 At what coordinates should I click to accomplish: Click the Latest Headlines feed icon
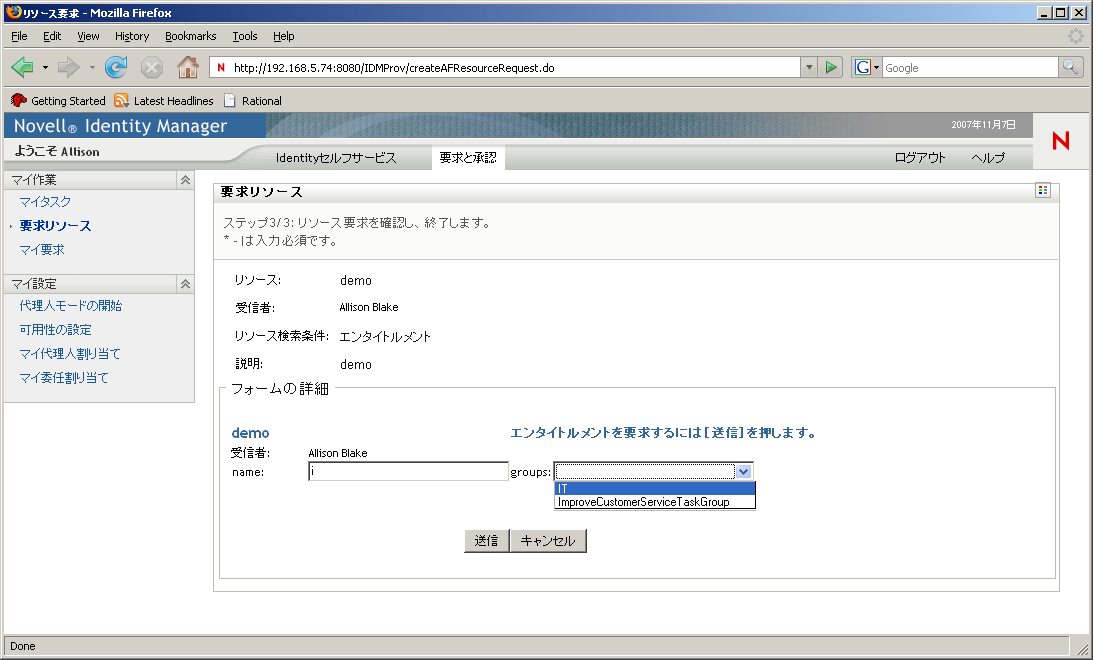click(121, 101)
